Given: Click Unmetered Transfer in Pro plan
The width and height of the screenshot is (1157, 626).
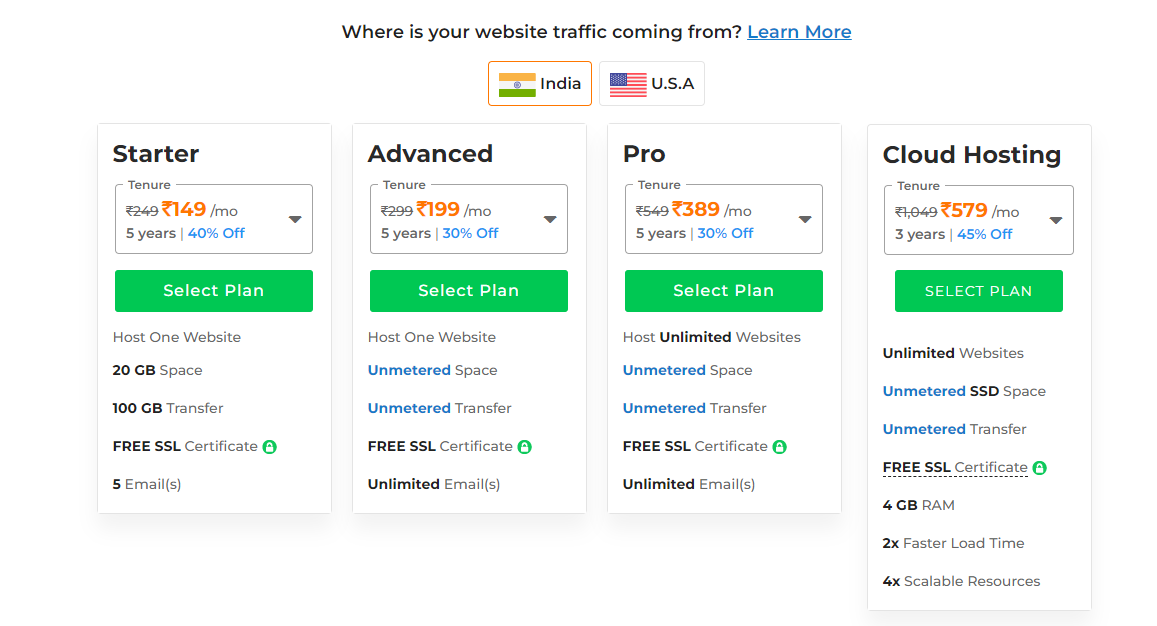Looking at the screenshot, I should pyautogui.click(x=694, y=408).
